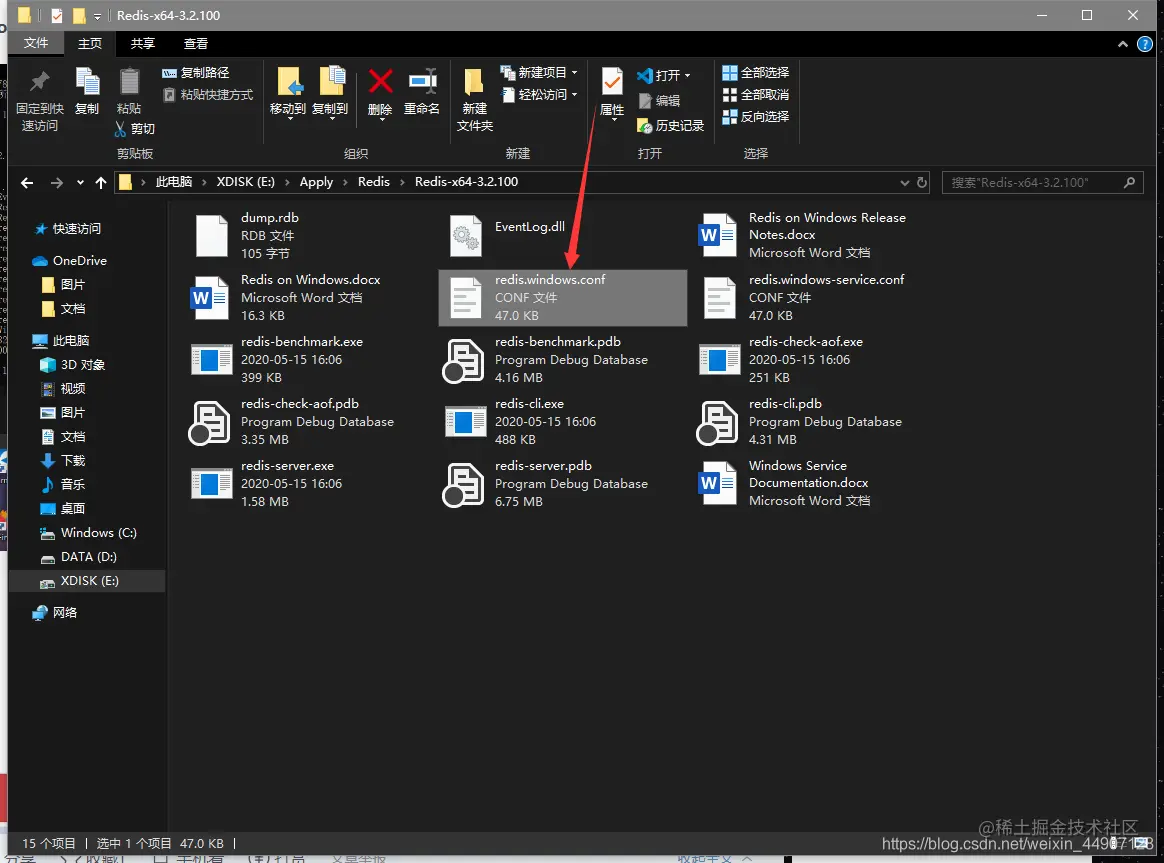Screen dimensions: 1164x863
Task: Create a New Folder from ribbon
Action: click(474, 99)
